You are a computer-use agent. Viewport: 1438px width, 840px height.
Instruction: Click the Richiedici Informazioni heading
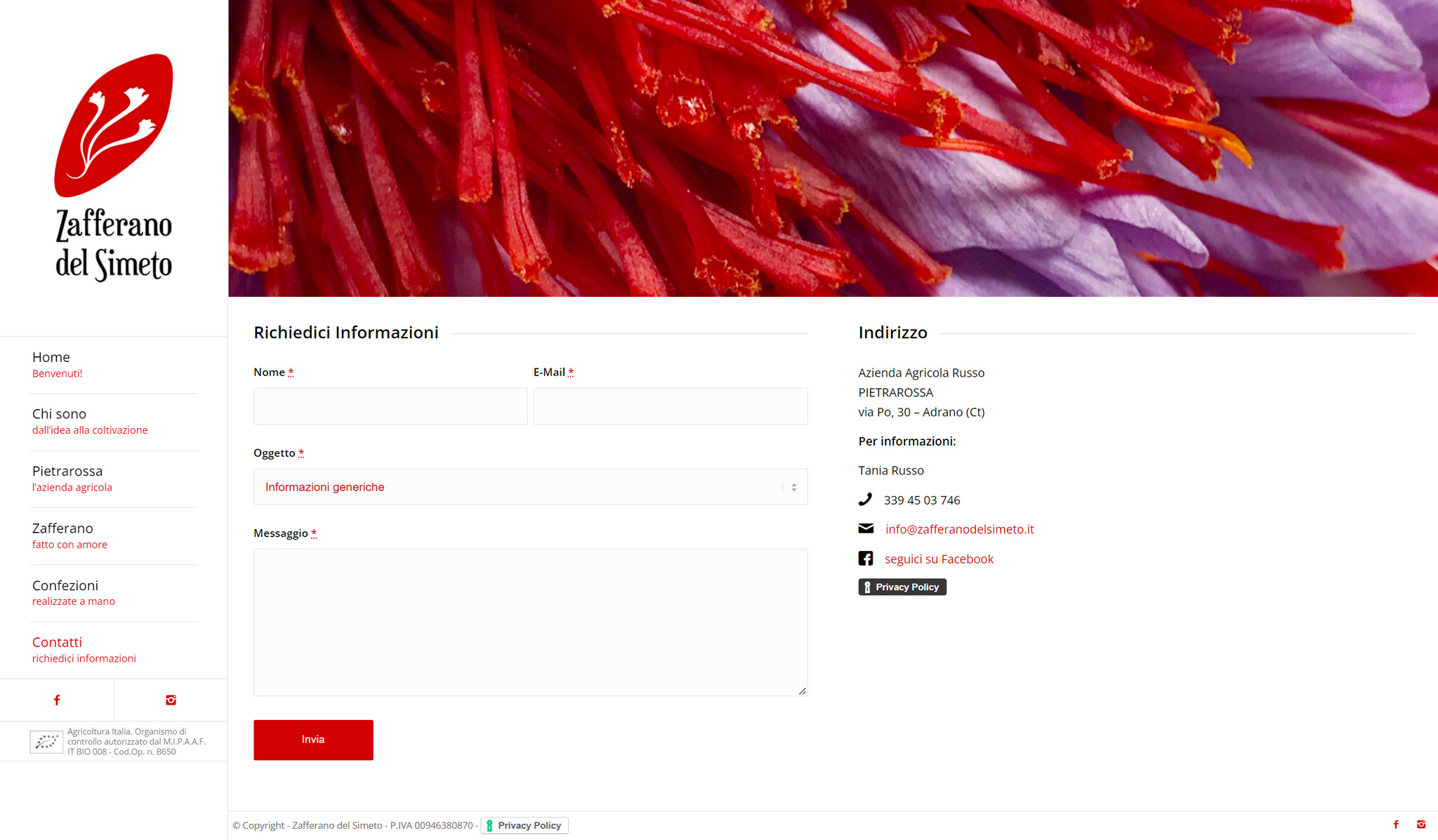pos(346,332)
